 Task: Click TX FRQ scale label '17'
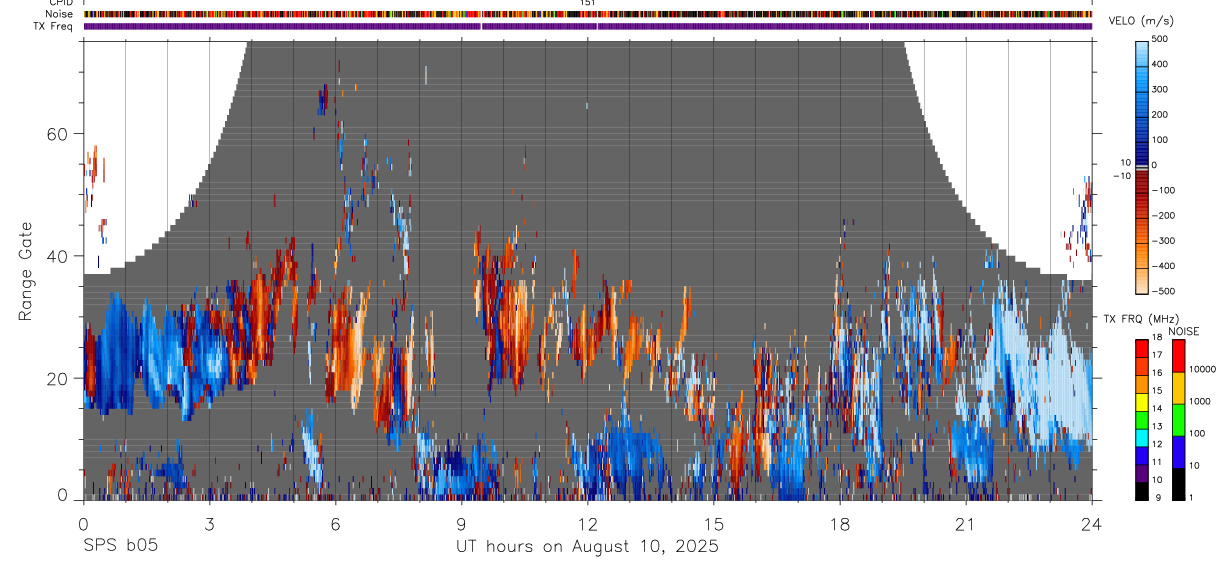click(1157, 355)
